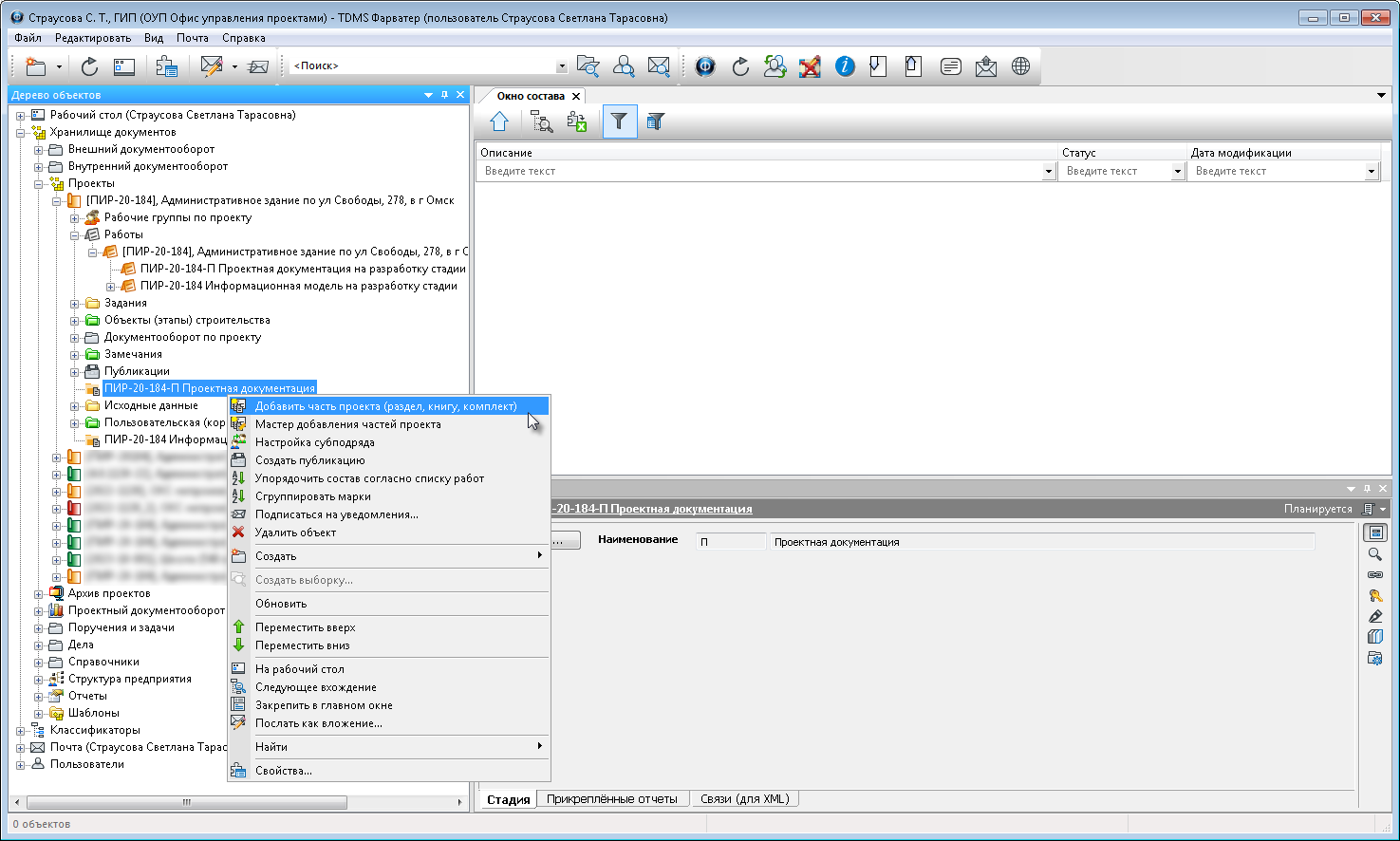Click the create new object toolbar icon

tap(36, 66)
